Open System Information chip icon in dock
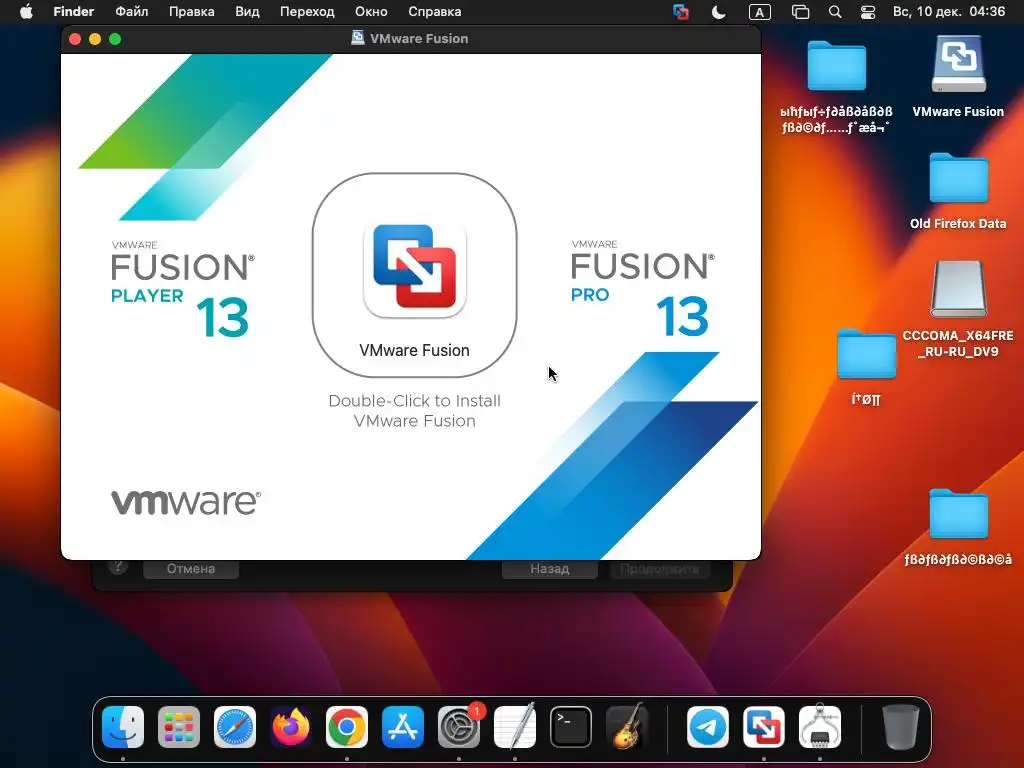 (820, 727)
